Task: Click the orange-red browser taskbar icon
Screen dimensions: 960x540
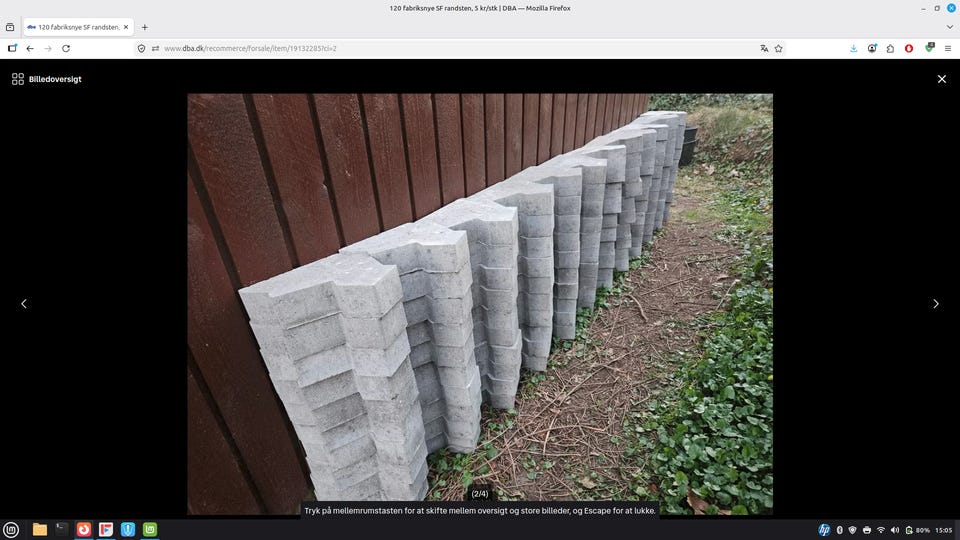Action: pos(84,530)
